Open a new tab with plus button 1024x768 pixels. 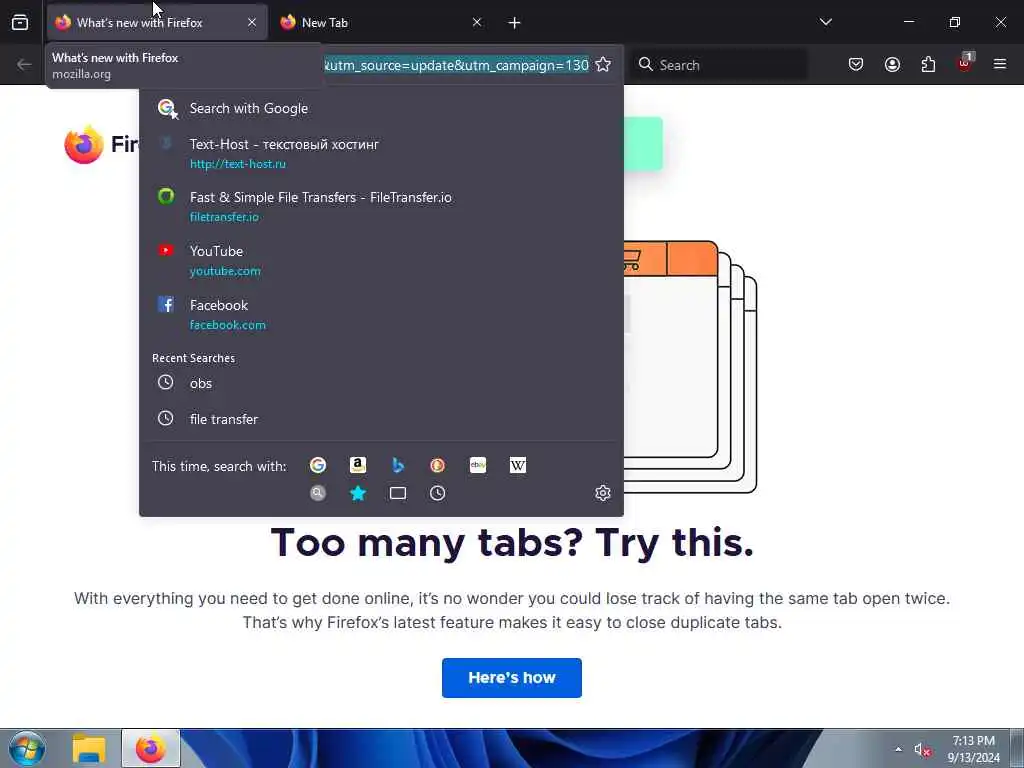click(514, 23)
